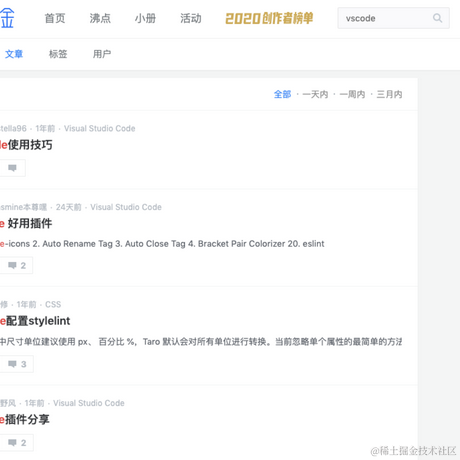The width and height of the screenshot is (460, 460).
Task: Open the 好用插件 article title
Action: (26, 223)
